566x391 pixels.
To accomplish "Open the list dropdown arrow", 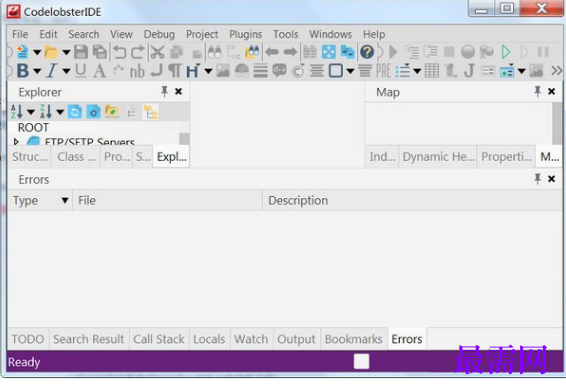I will pyautogui.click(x=417, y=71).
